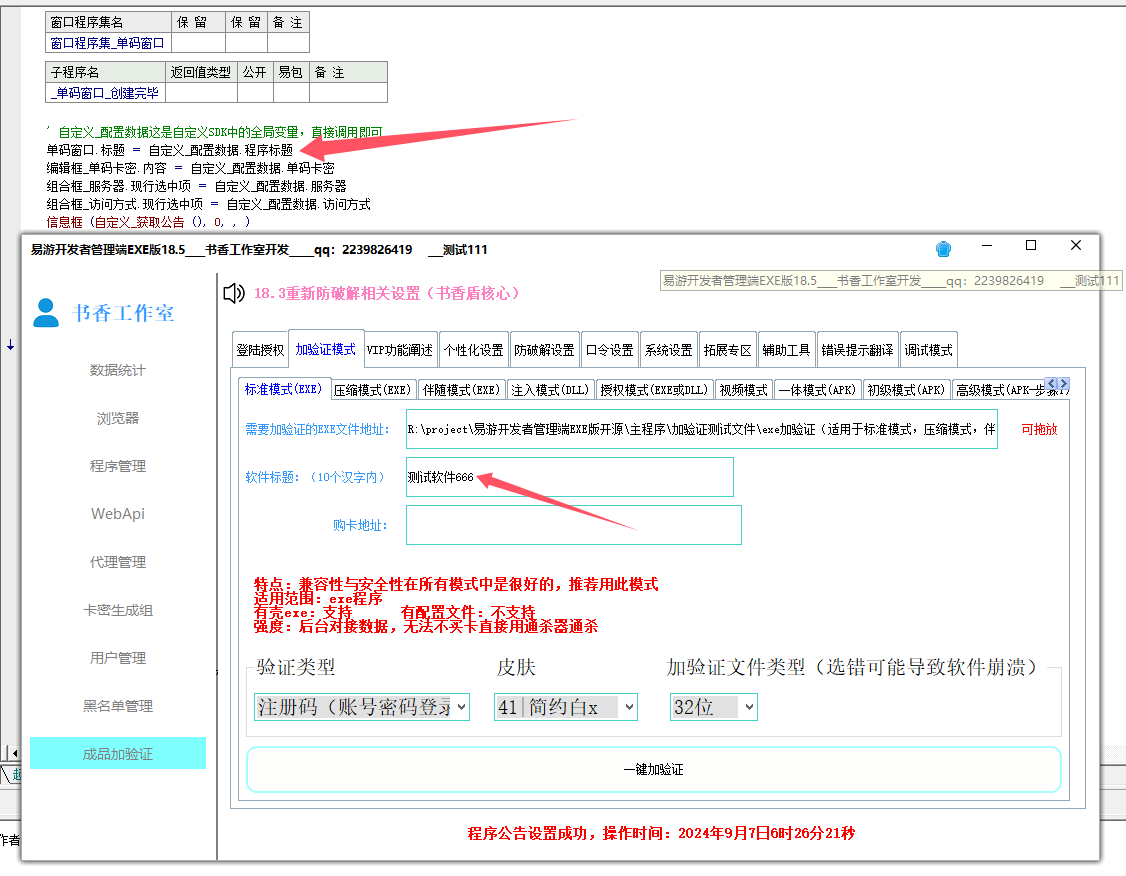Image resolution: width=1126 pixels, height=876 pixels.
Task: Minimize the 易游 manager window
Action: tap(986, 246)
